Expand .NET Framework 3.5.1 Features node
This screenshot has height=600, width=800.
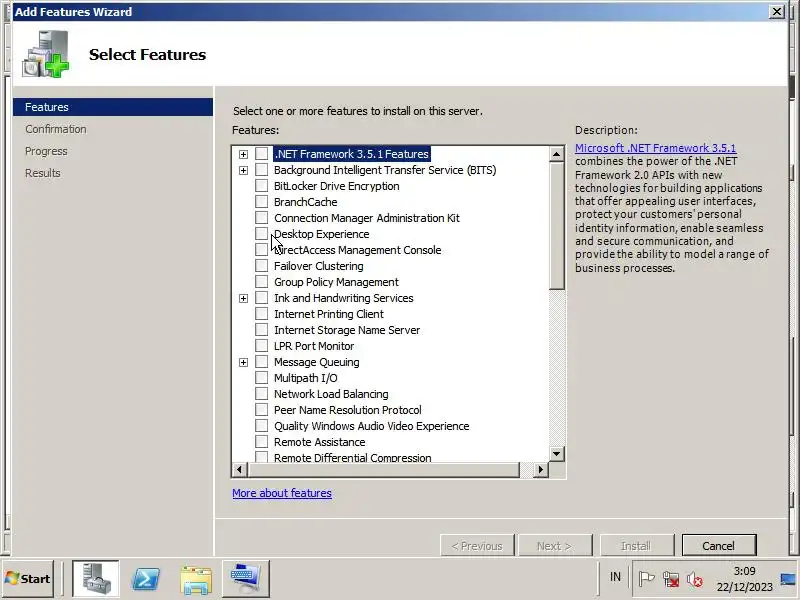pos(243,154)
